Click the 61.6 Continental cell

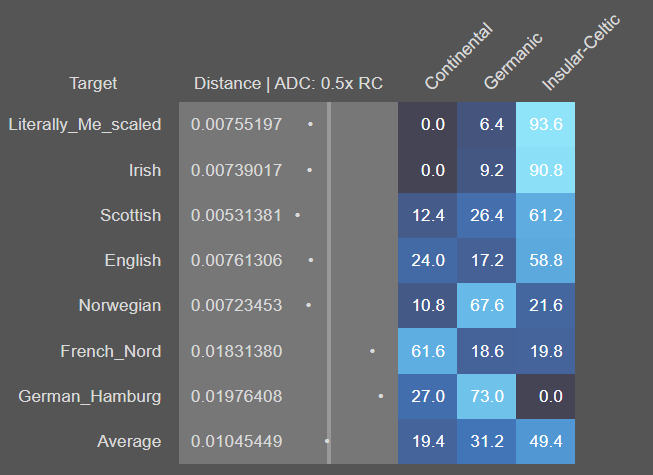(x=427, y=351)
